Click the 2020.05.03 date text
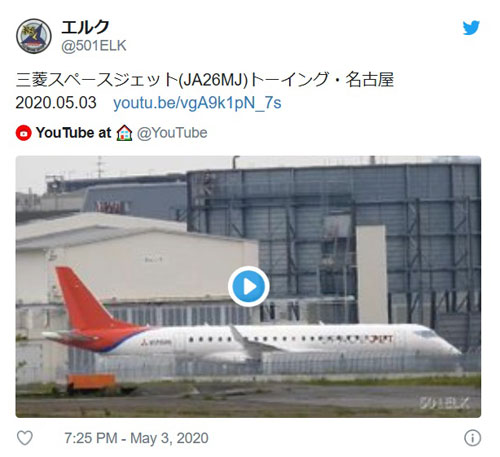This screenshot has height=457, width=500. [x=56, y=103]
